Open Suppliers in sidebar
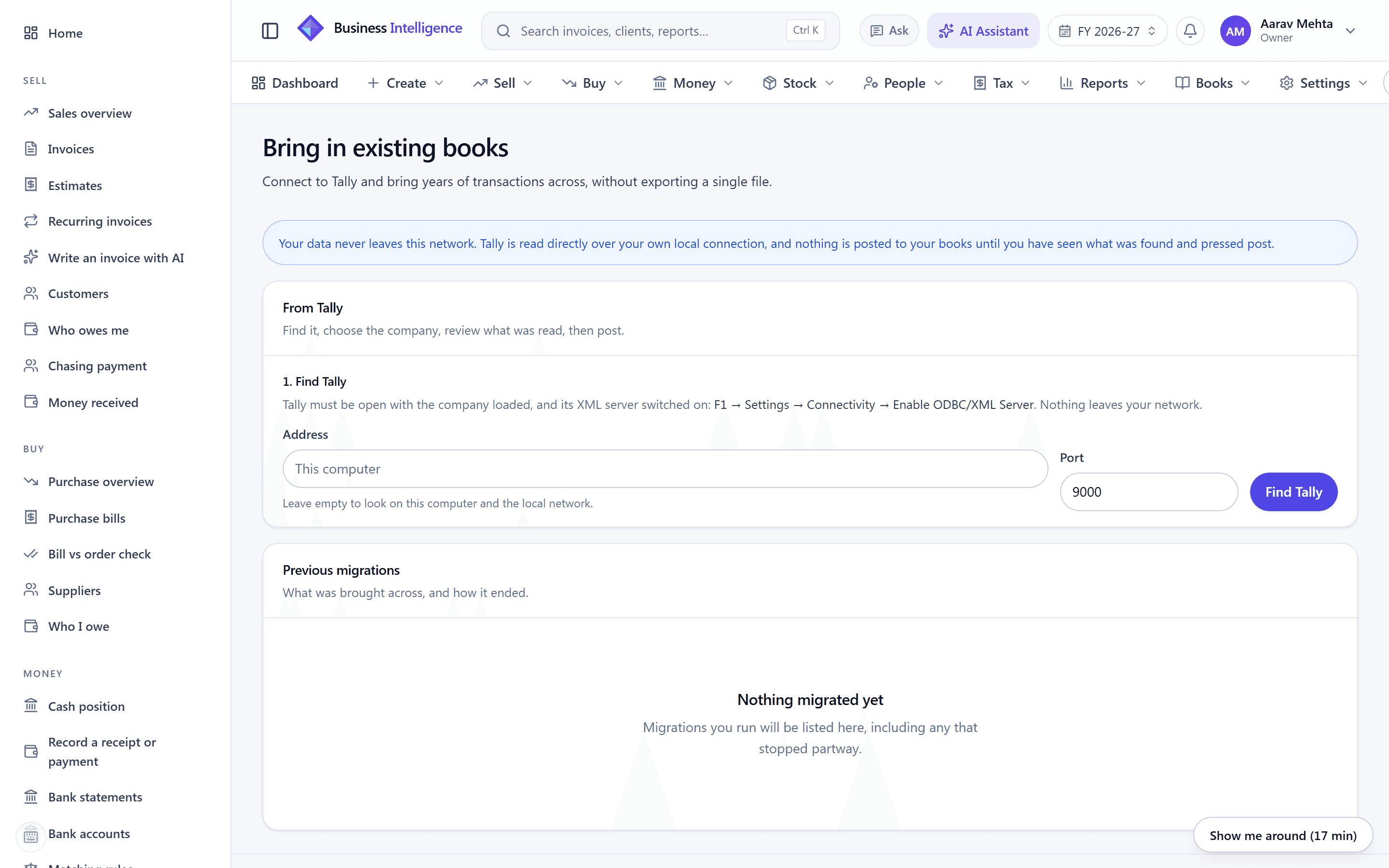 pyautogui.click(x=115, y=591)
